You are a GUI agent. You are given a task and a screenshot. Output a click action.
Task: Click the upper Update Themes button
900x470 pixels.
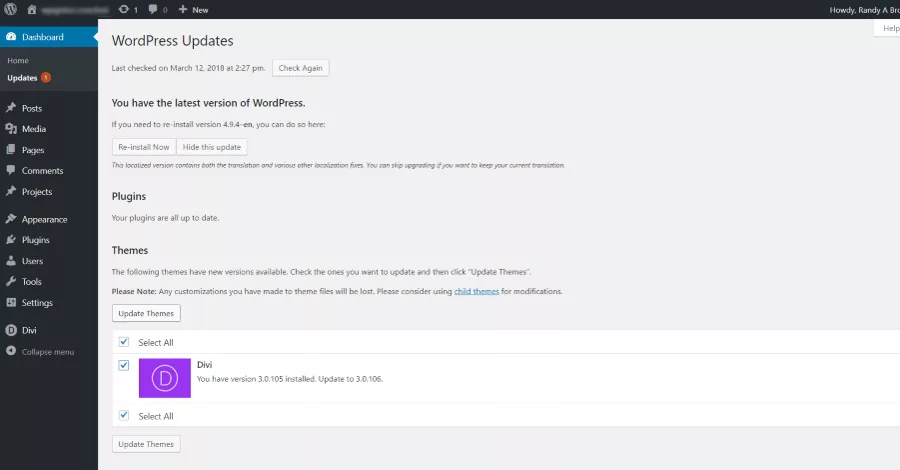[146, 313]
